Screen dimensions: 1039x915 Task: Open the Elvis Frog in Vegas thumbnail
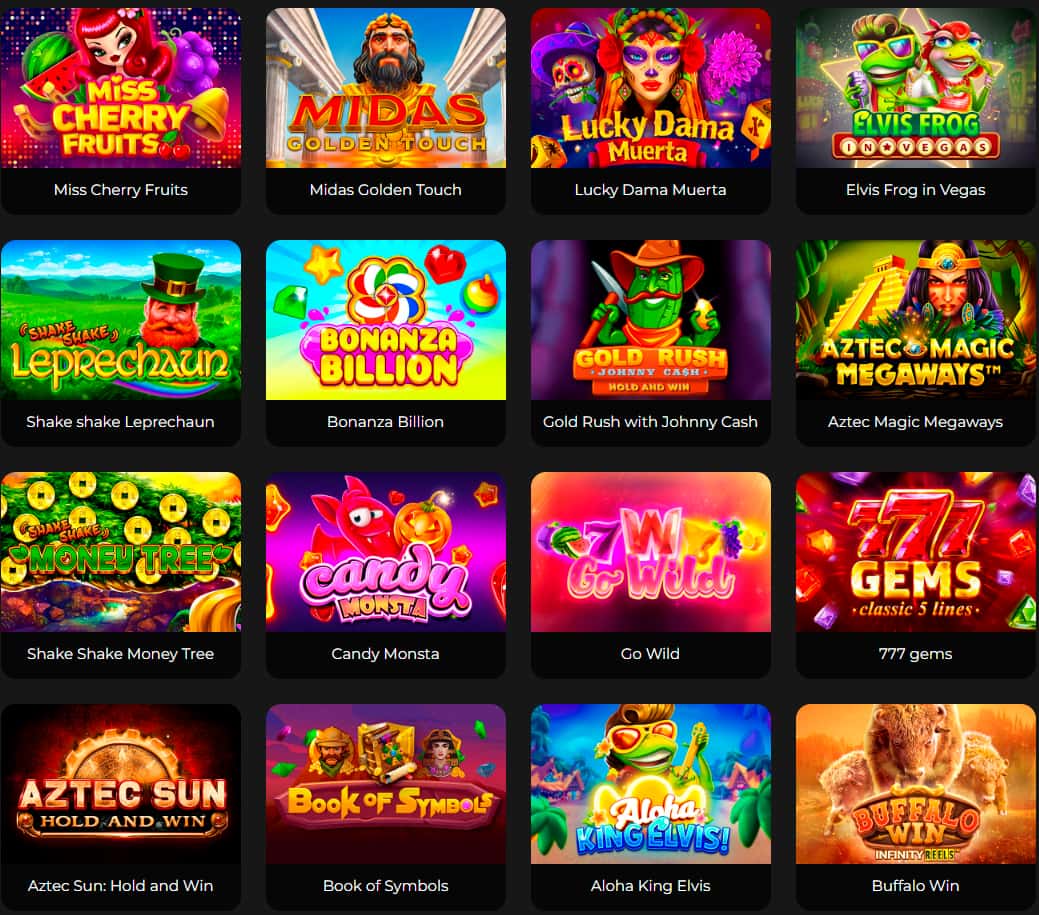pos(916,88)
